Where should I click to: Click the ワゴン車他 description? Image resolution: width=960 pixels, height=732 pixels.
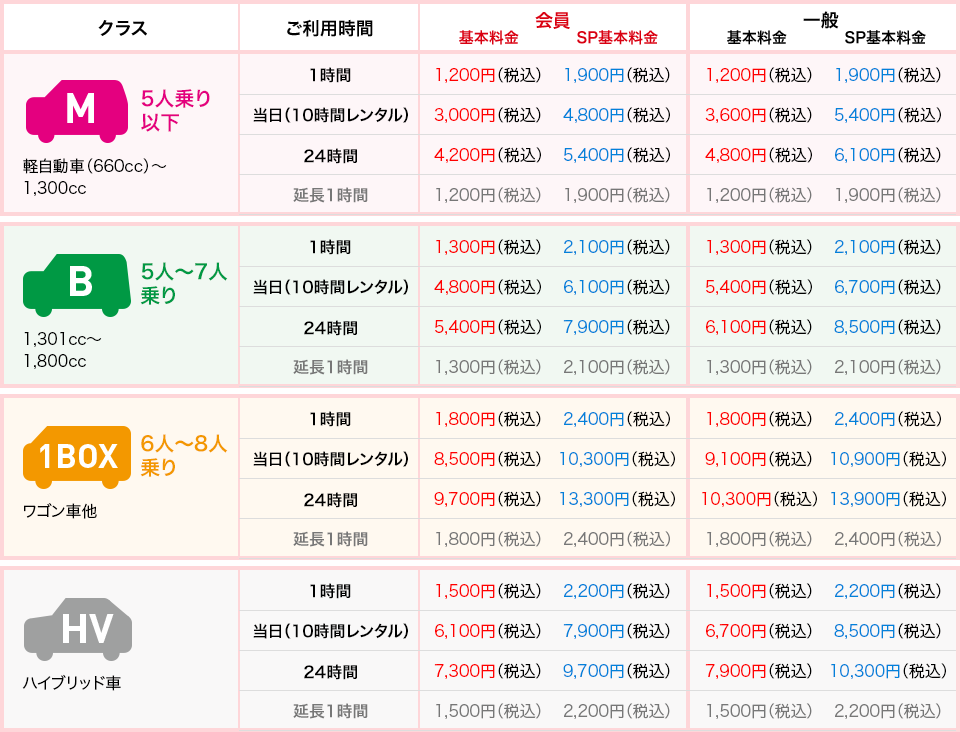(x=60, y=510)
